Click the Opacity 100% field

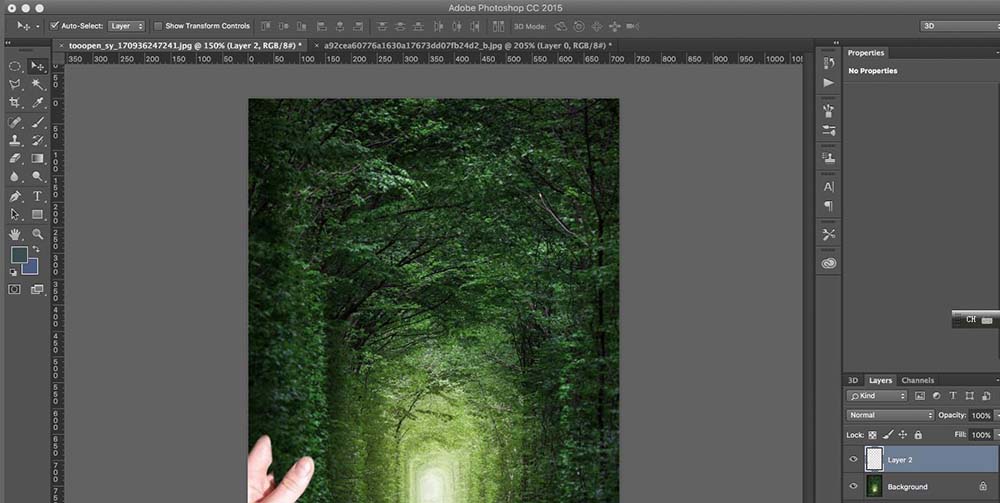980,415
